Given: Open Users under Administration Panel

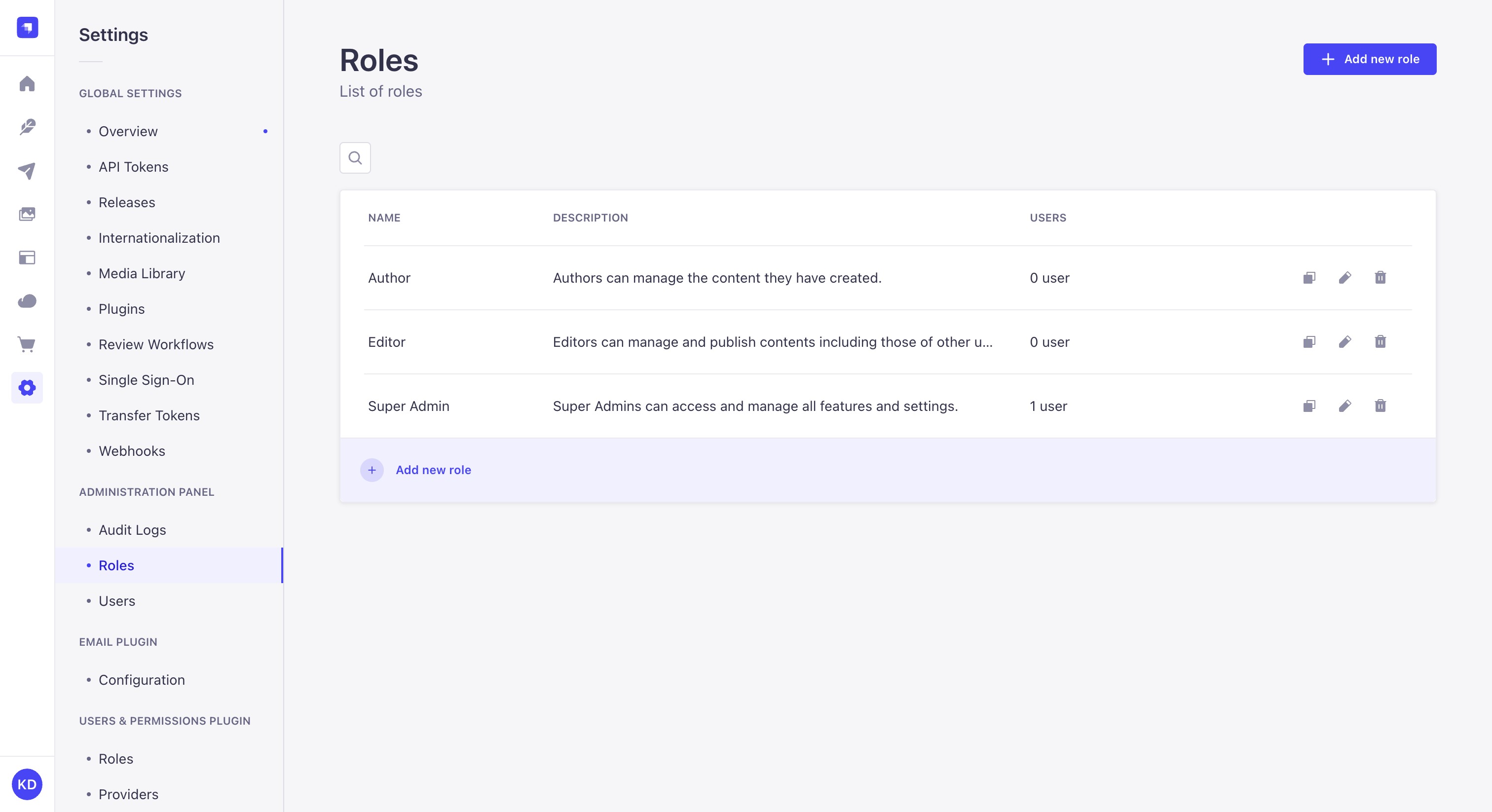Looking at the screenshot, I should tap(169, 601).
